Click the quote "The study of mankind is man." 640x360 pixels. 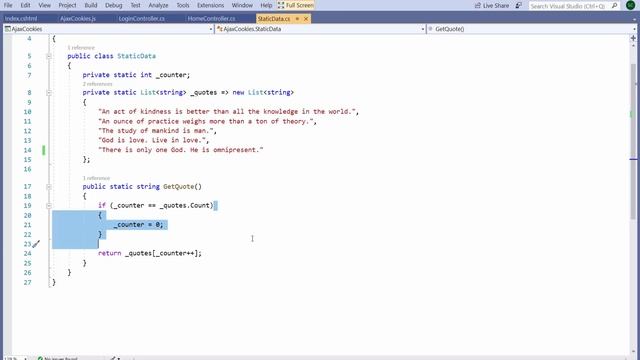pyautogui.click(x=156, y=131)
